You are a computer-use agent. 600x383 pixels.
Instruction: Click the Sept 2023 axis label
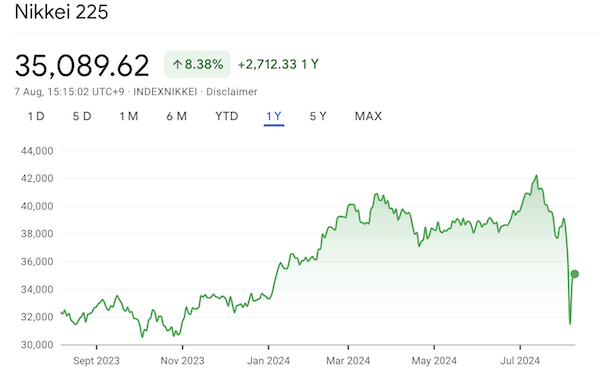pyautogui.click(x=96, y=360)
